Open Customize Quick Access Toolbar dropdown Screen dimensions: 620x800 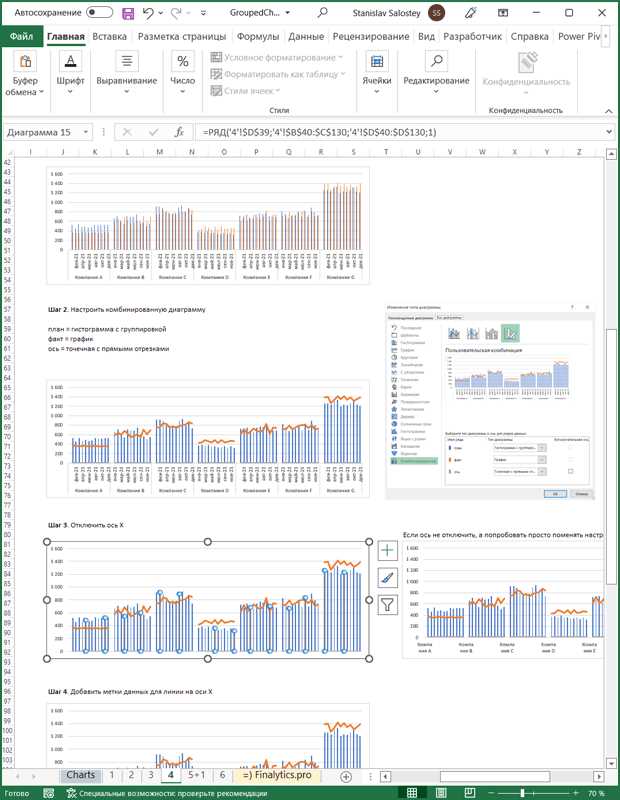[203, 13]
